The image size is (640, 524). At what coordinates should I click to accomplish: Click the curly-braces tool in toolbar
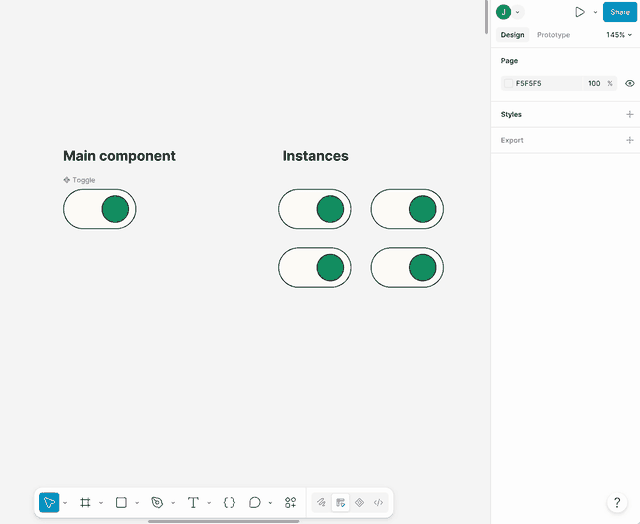click(x=229, y=502)
